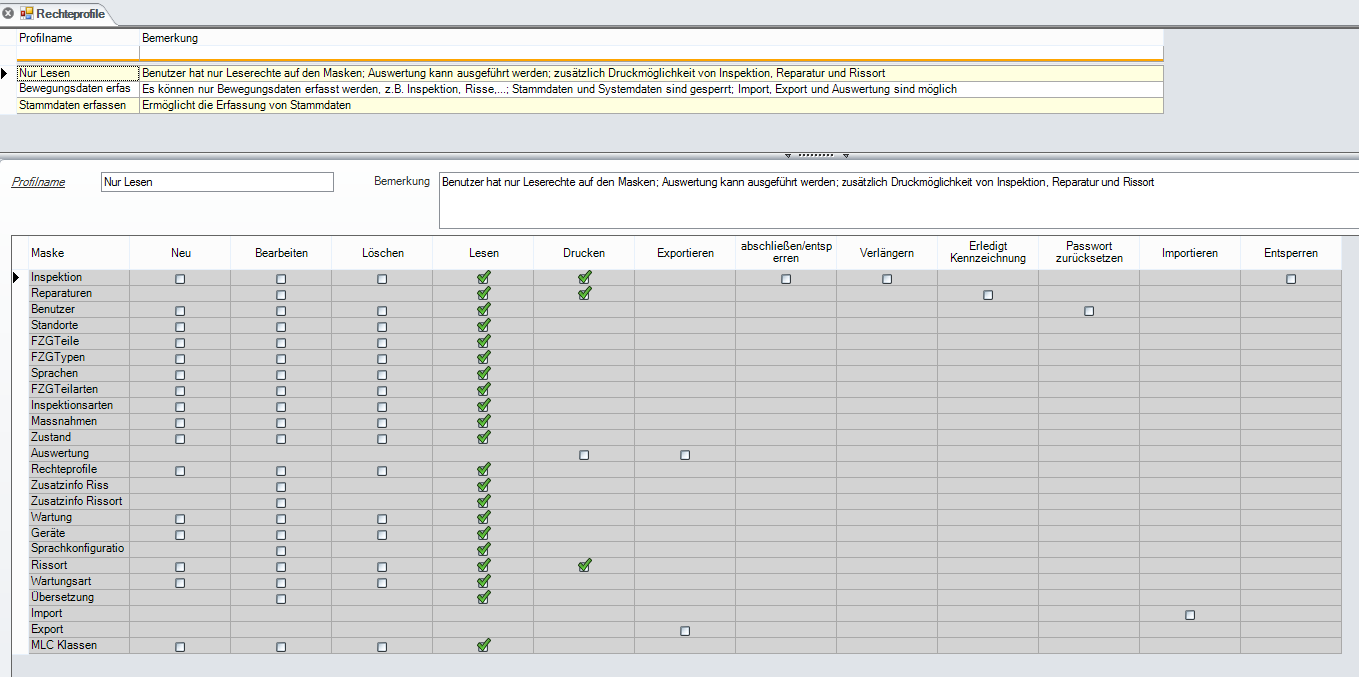This screenshot has width=1359, height=677.
Task: Click the Maske column header
Action: point(47,253)
